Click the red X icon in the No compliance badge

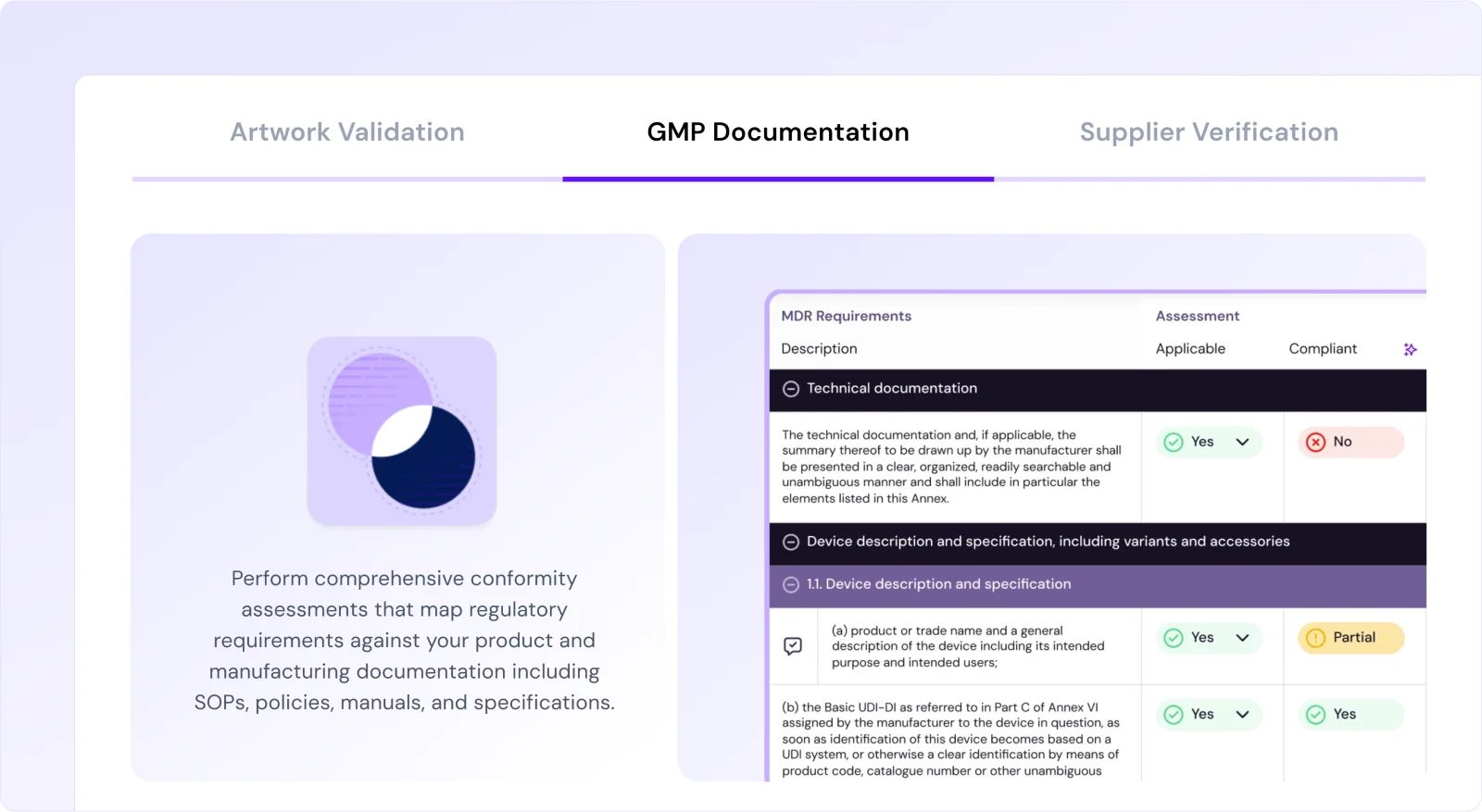1316,442
